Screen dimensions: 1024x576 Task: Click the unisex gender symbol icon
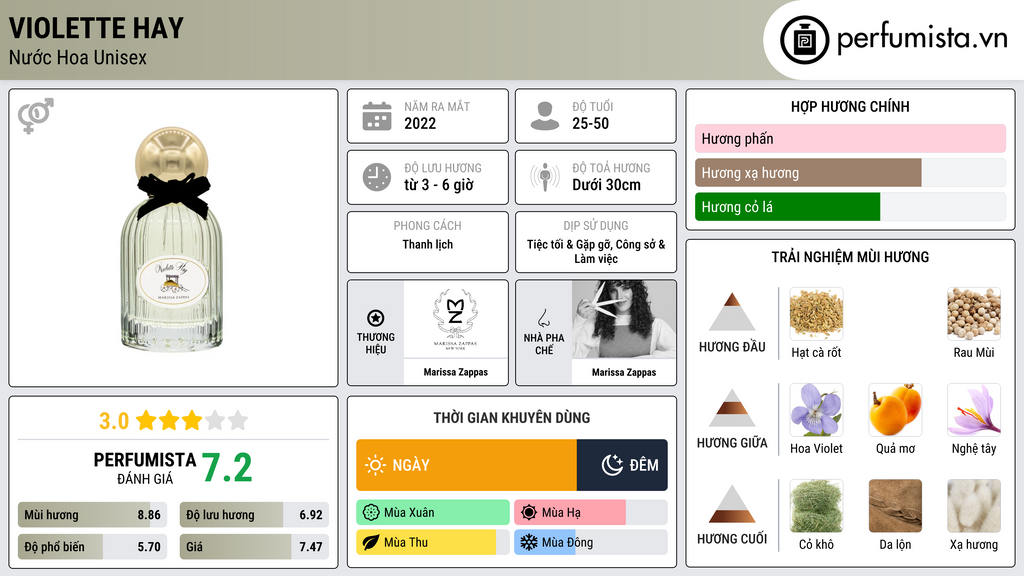tap(36, 116)
